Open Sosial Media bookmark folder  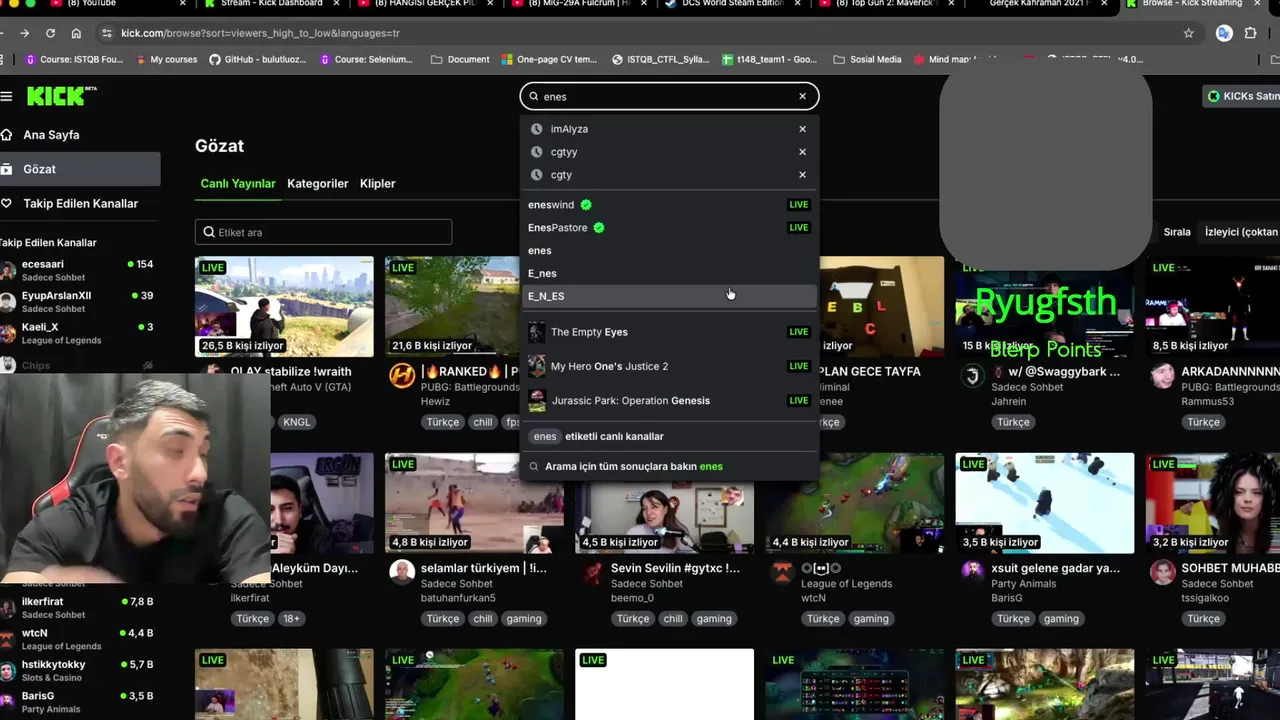[x=867, y=59]
